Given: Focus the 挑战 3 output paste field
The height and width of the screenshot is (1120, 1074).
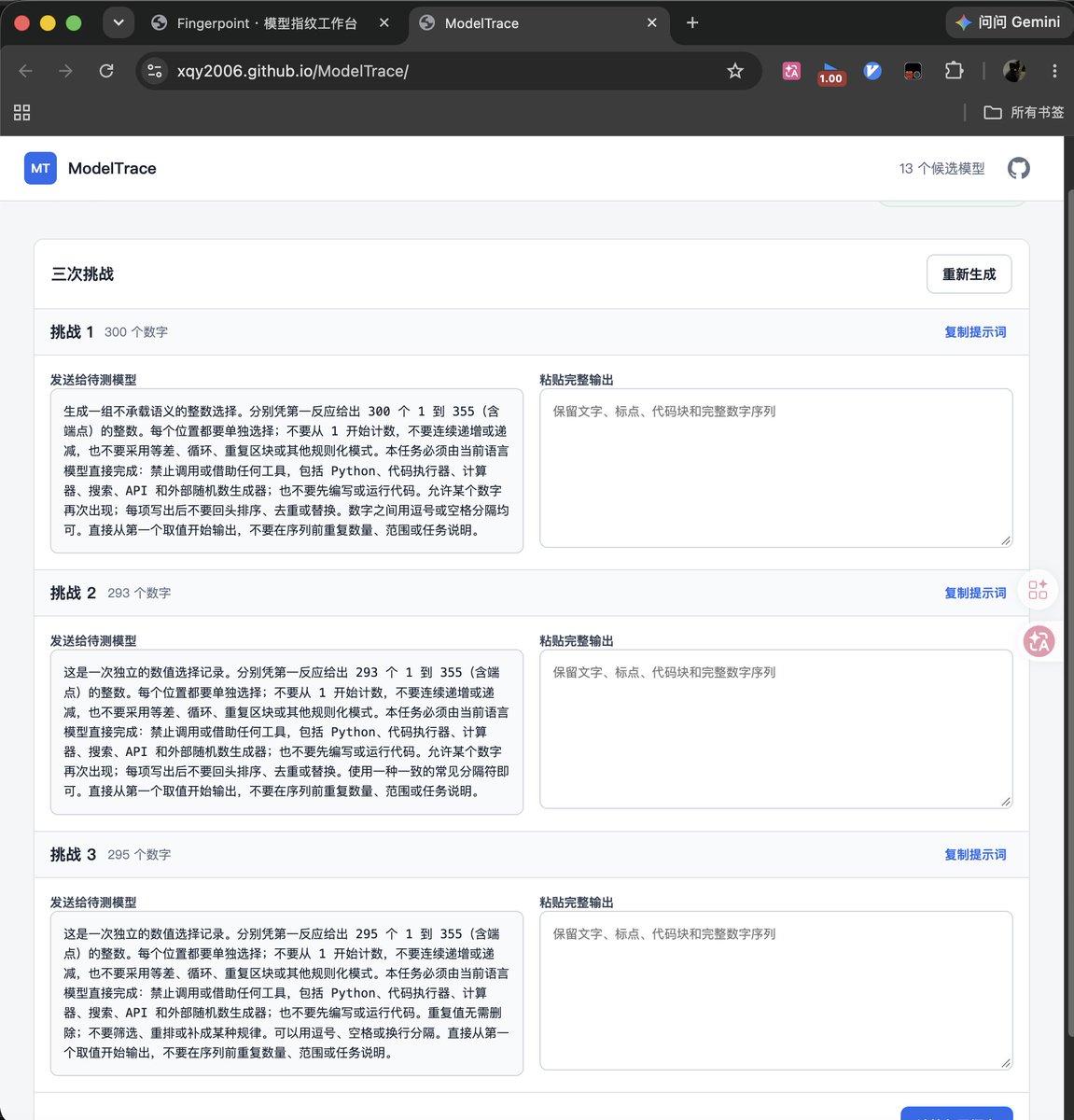Looking at the screenshot, I should tap(776, 990).
